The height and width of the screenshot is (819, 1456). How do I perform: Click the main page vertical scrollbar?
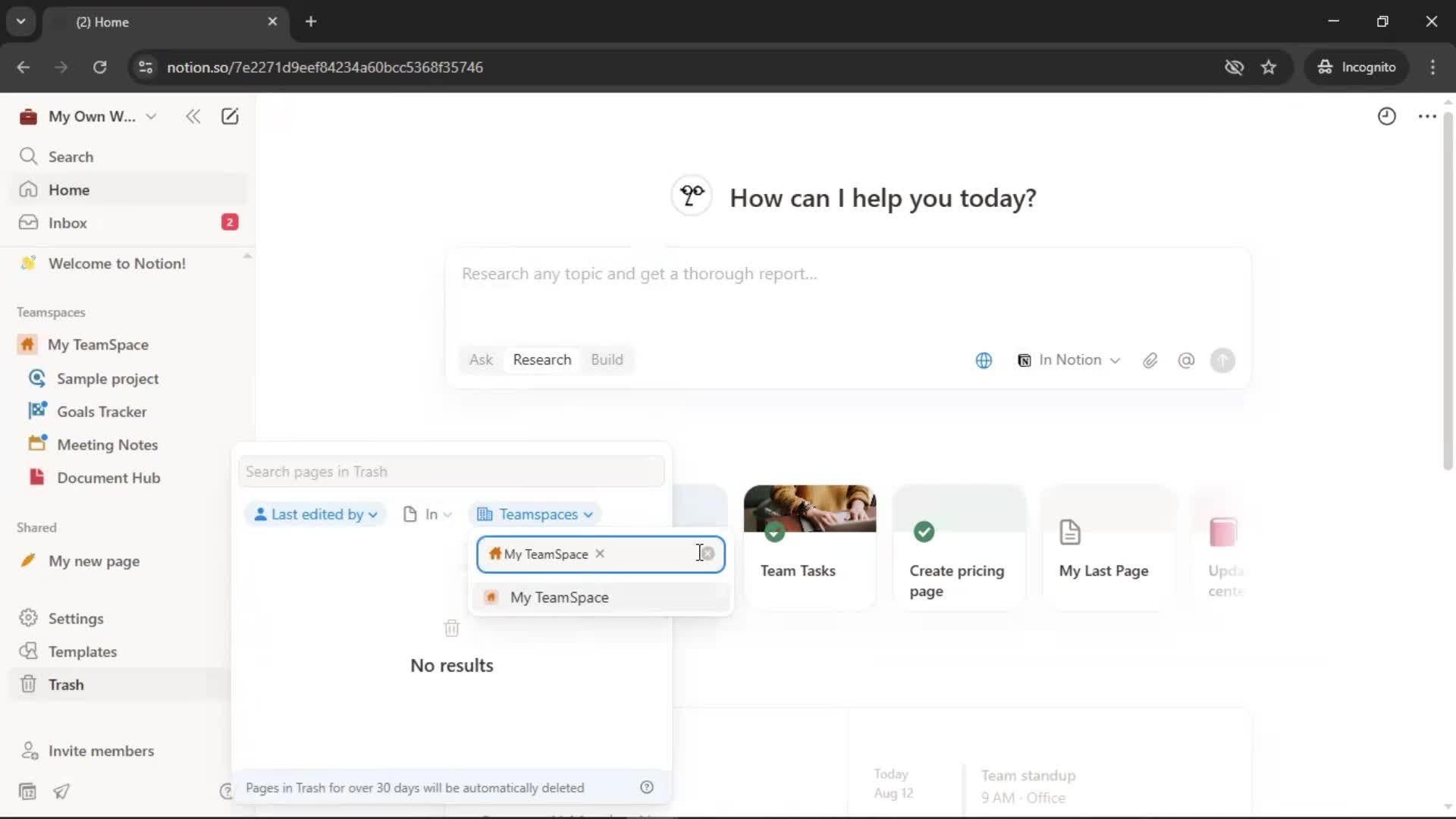coord(1447,292)
